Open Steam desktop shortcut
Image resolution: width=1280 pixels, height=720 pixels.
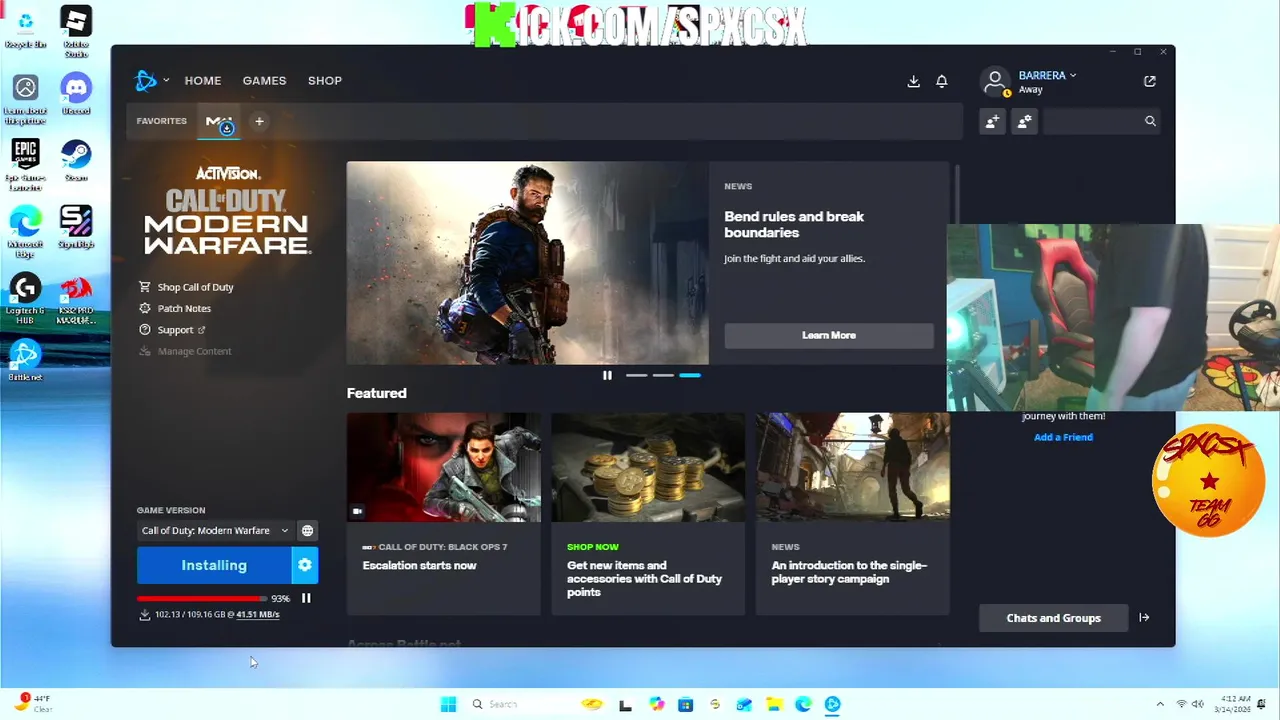76,160
